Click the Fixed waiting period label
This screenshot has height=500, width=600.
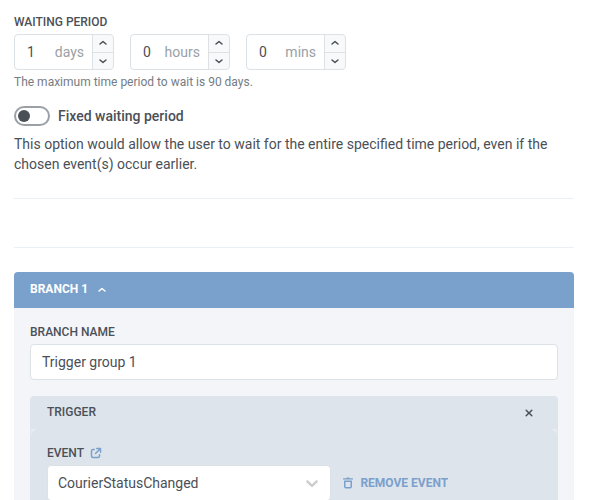tap(121, 116)
